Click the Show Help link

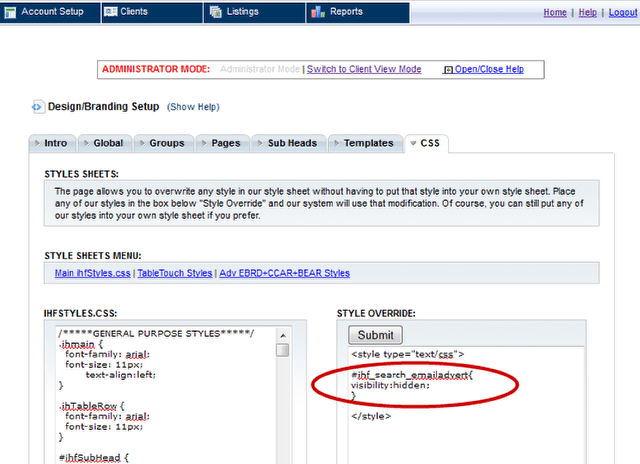click(x=193, y=107)
